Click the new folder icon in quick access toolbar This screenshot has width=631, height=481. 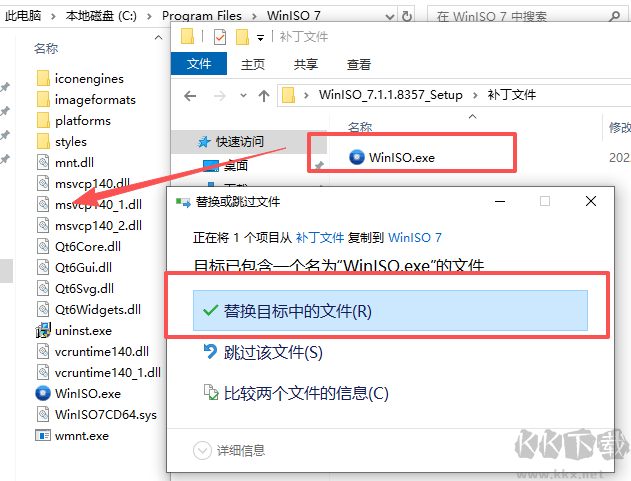click(x=242, y=37)
